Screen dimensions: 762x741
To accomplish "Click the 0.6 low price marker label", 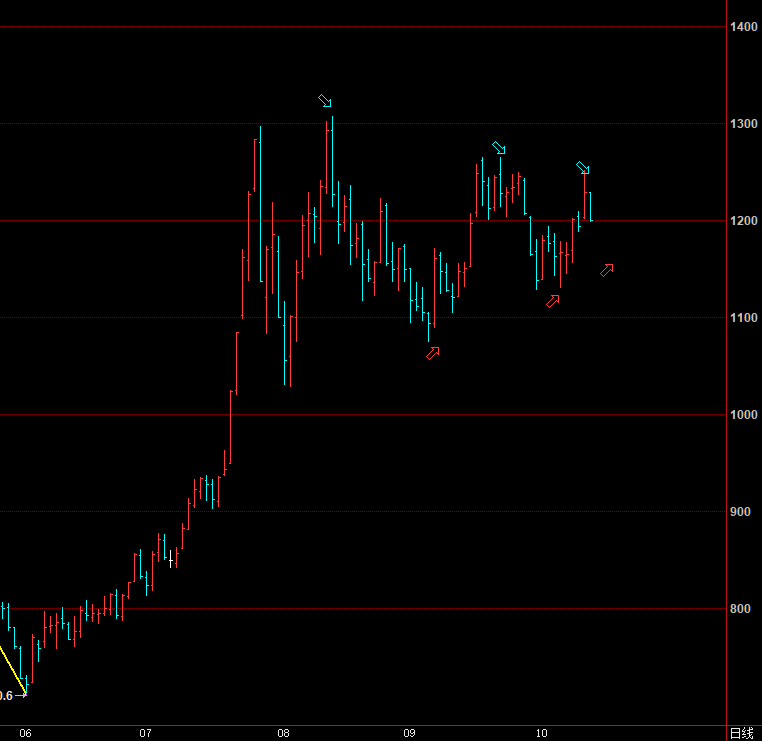I will [x=6, y=696].
